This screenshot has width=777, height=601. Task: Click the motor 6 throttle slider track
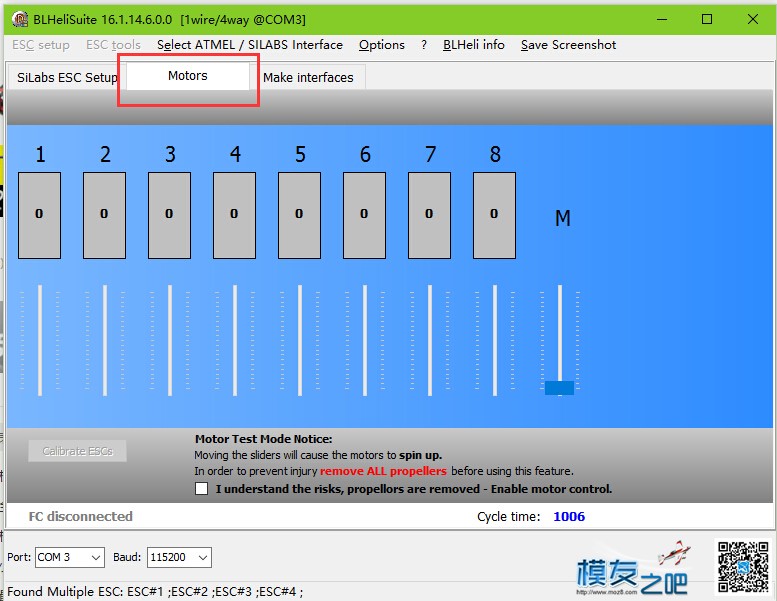click(x=365, y=340)
